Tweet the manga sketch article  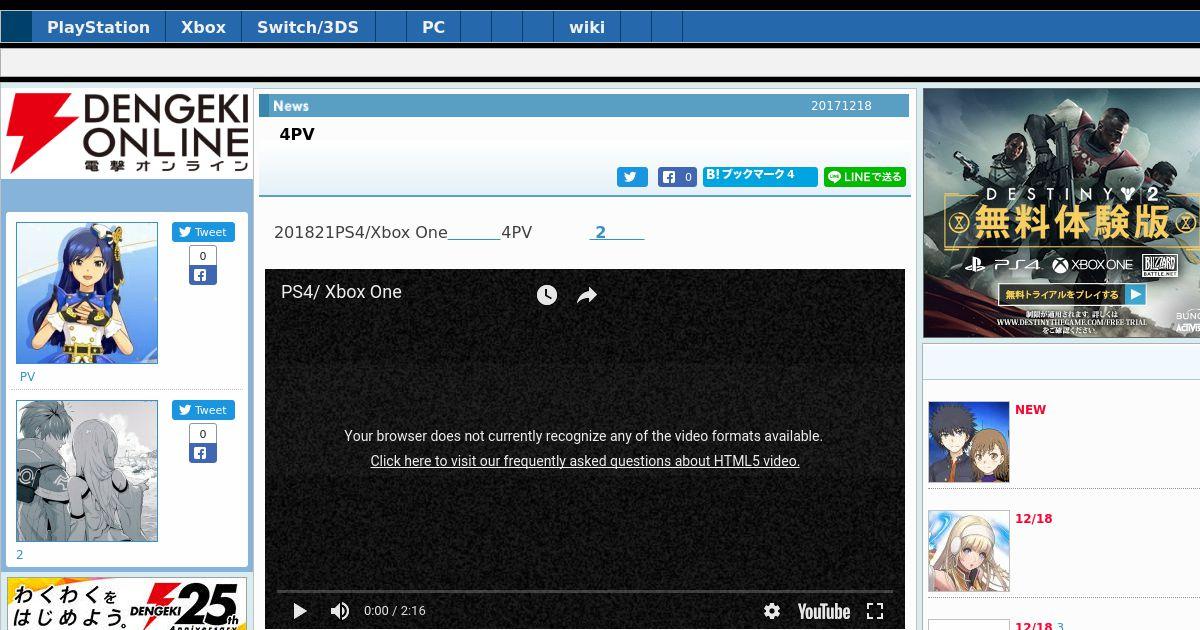(203, 410)
